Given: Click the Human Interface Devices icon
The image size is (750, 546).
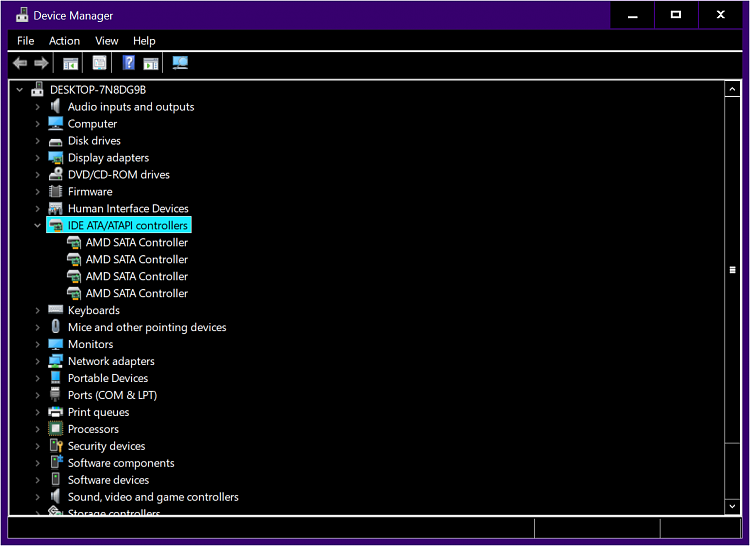Looking at the screenshot, I should coord(55,208).
